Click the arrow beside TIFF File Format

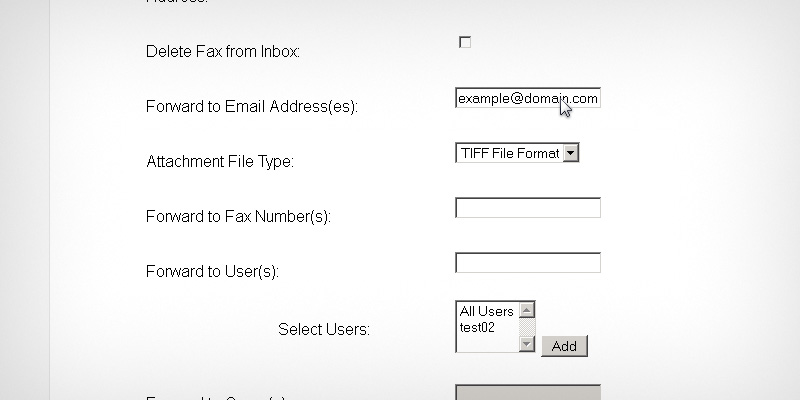coord(571,153)
